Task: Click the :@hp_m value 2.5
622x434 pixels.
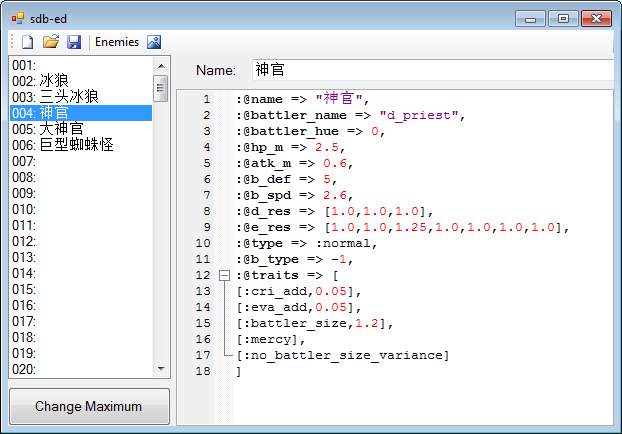Action: coord(327,147)
